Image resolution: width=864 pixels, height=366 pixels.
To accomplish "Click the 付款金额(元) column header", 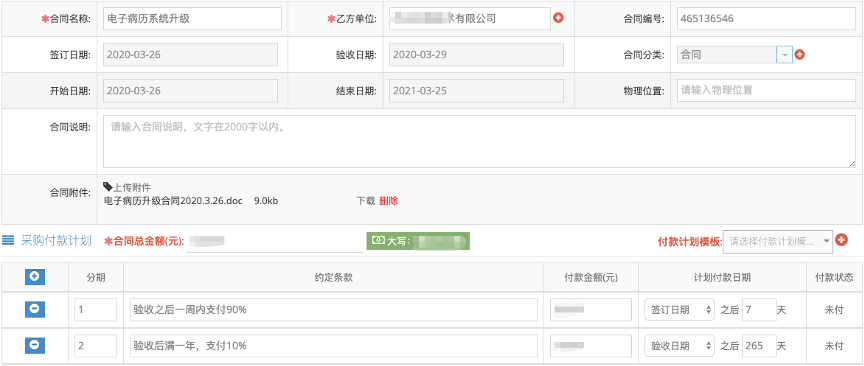I will click(591, 277).
